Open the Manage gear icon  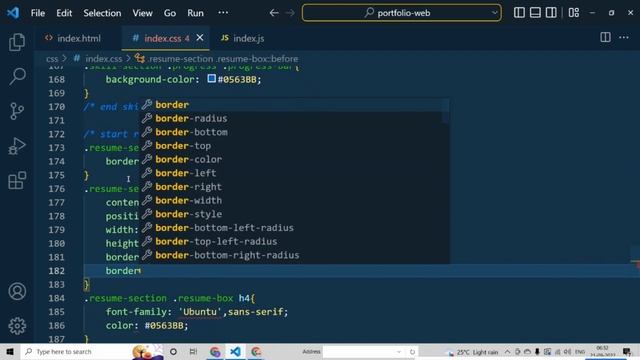click(17, 326)
